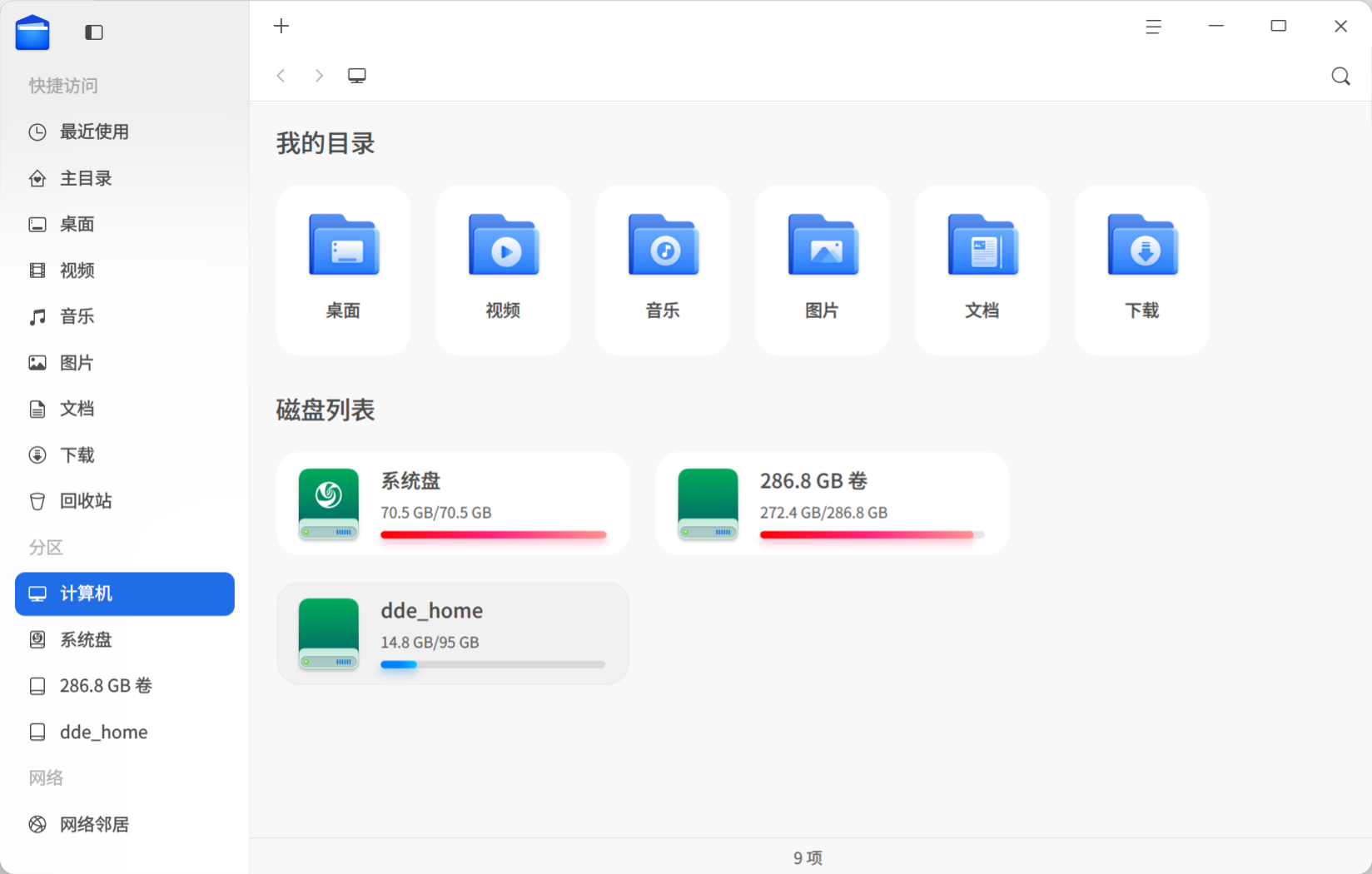Image resolution: width=1372 pixels, height=874 pixels.
Task: Go forward with right arrow
Action: click(x=319, y=76)
